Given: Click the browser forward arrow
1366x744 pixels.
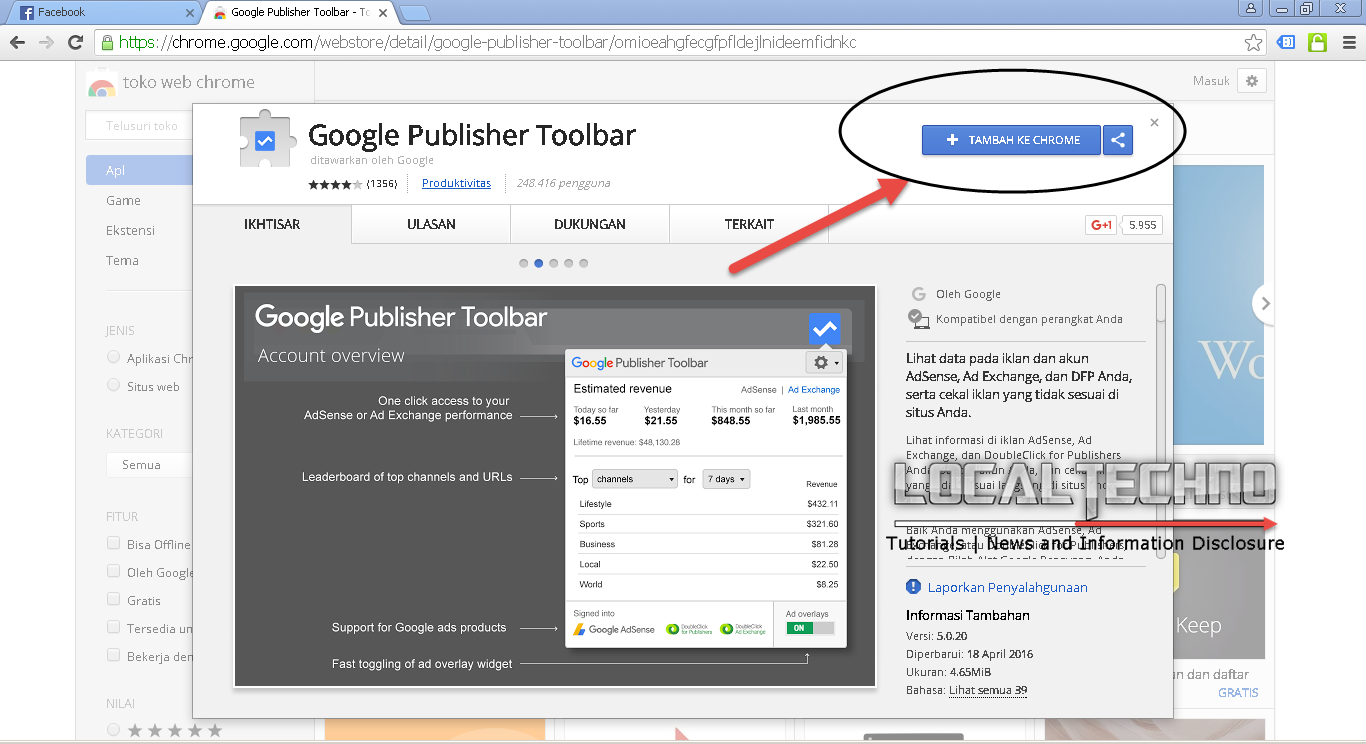Looking at the screenshot, I should point(46,43).
